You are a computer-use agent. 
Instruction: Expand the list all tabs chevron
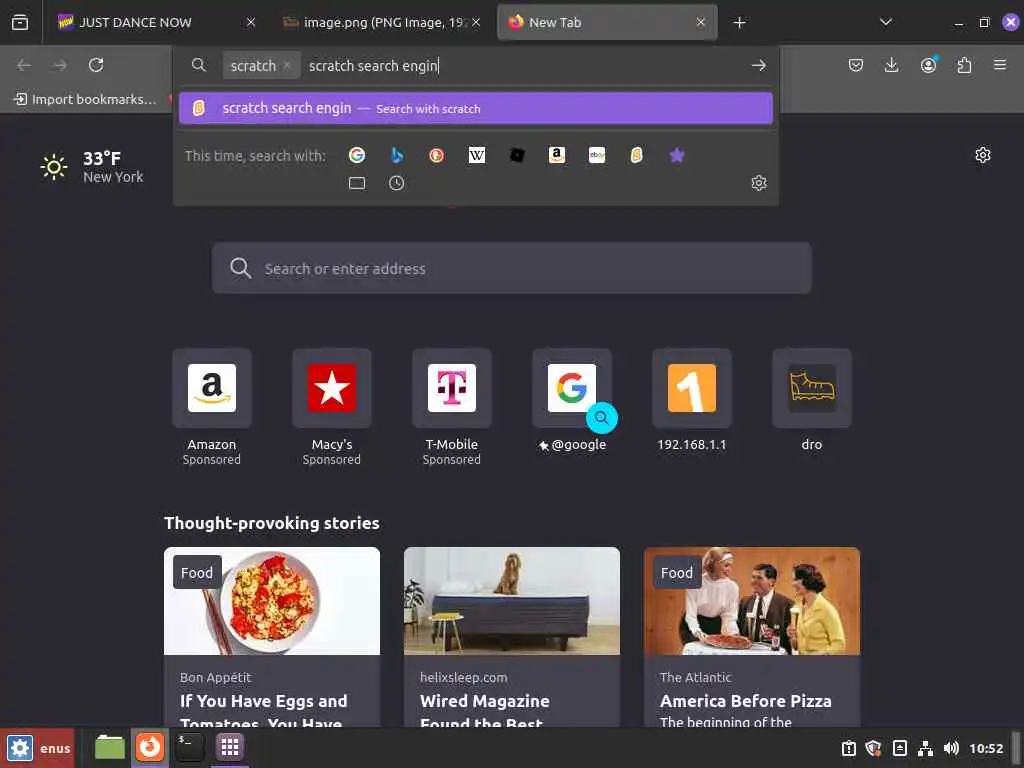886,22
